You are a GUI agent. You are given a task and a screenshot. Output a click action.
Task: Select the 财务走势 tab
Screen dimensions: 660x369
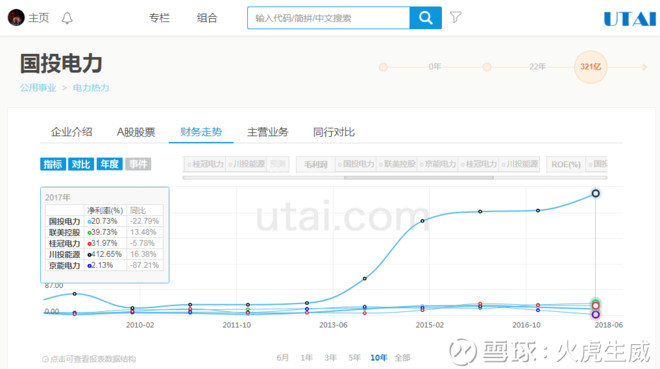tap(201, 132)
